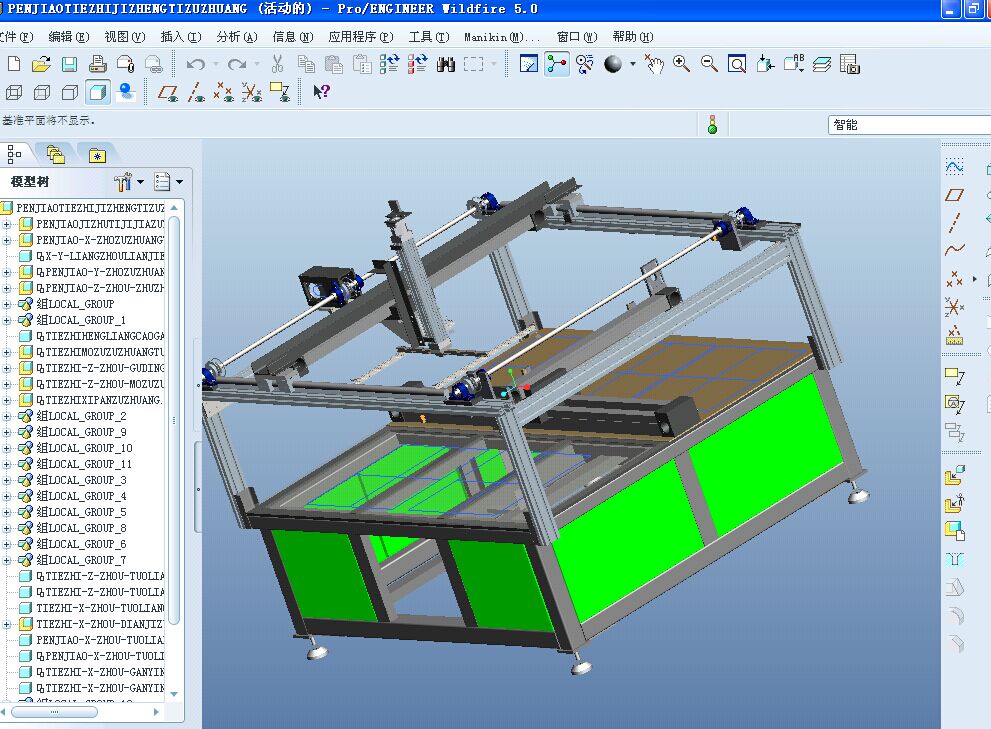Image resolution: width=991 pixels, height=729 pixels.
Task: Toggle coordinate systems display
Action: [x=252, y=92]
